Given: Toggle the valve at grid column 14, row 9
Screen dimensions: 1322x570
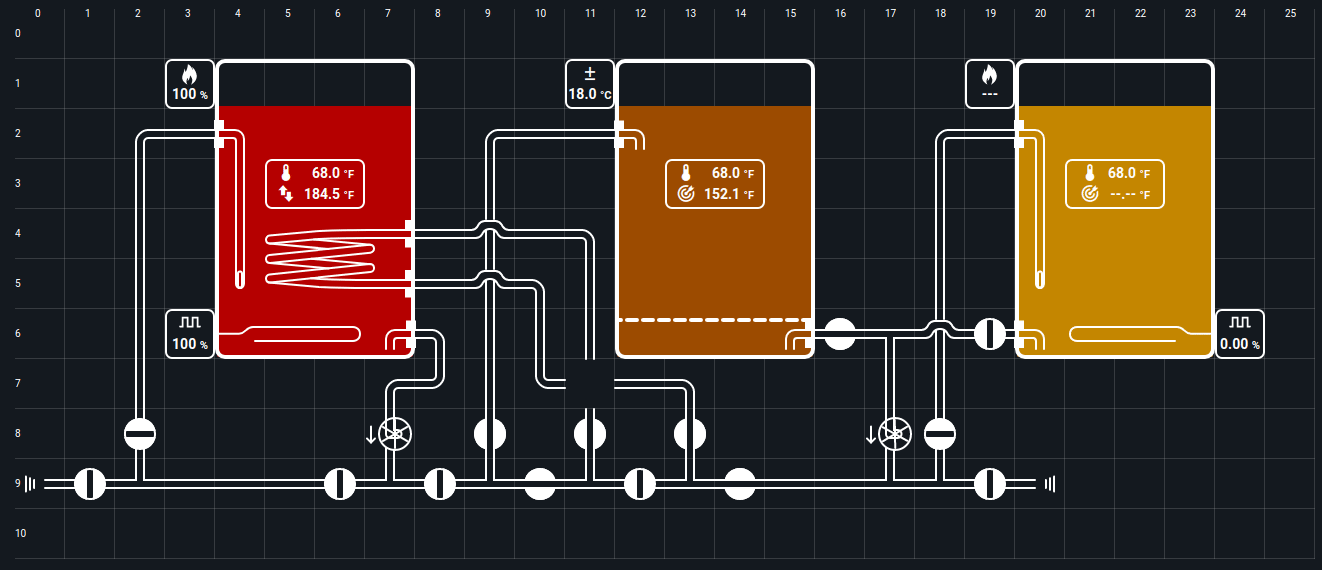Looking at the screenshot, I should (x=740, y=484).
